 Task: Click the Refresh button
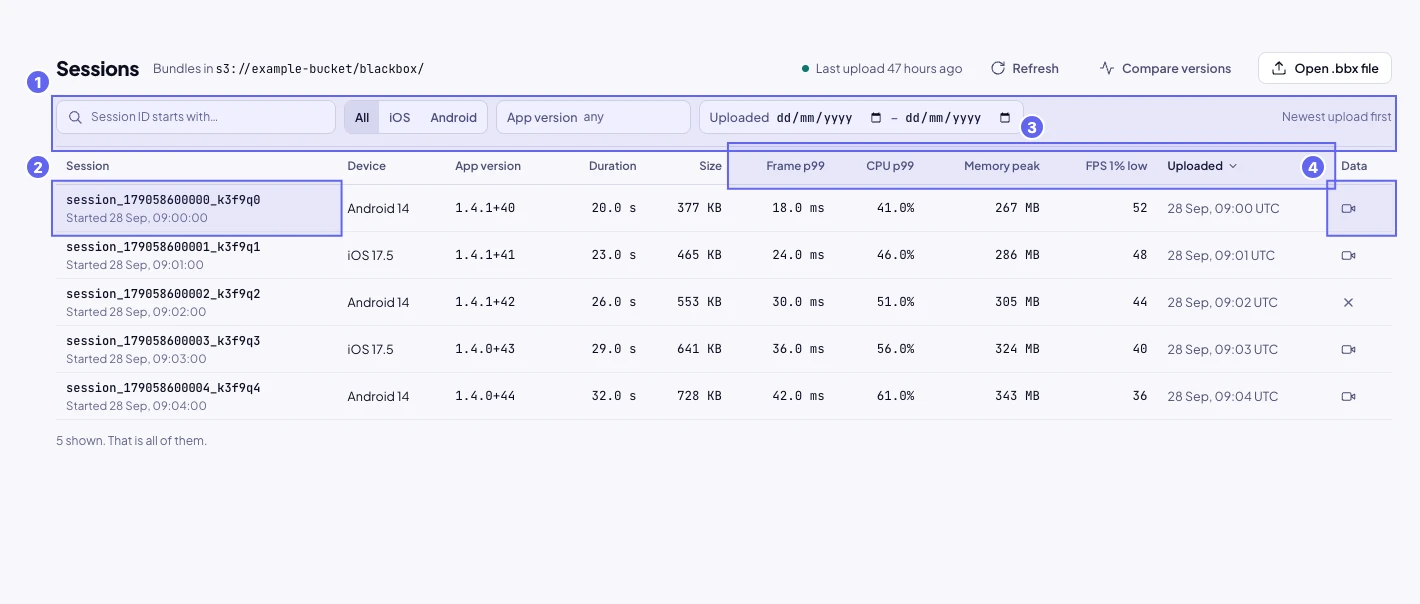click(1025, 69)
